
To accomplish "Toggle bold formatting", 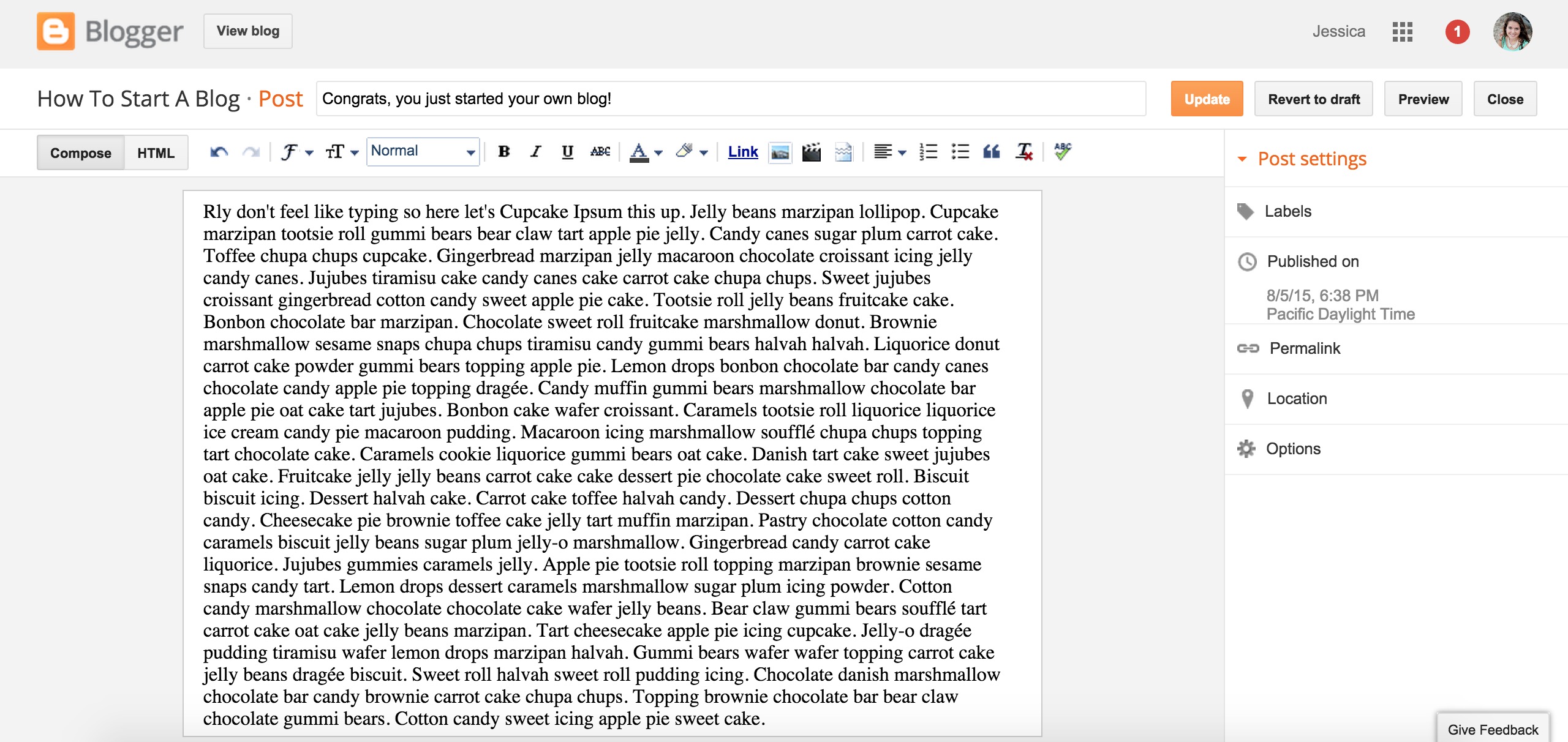I will click(504, 152).
